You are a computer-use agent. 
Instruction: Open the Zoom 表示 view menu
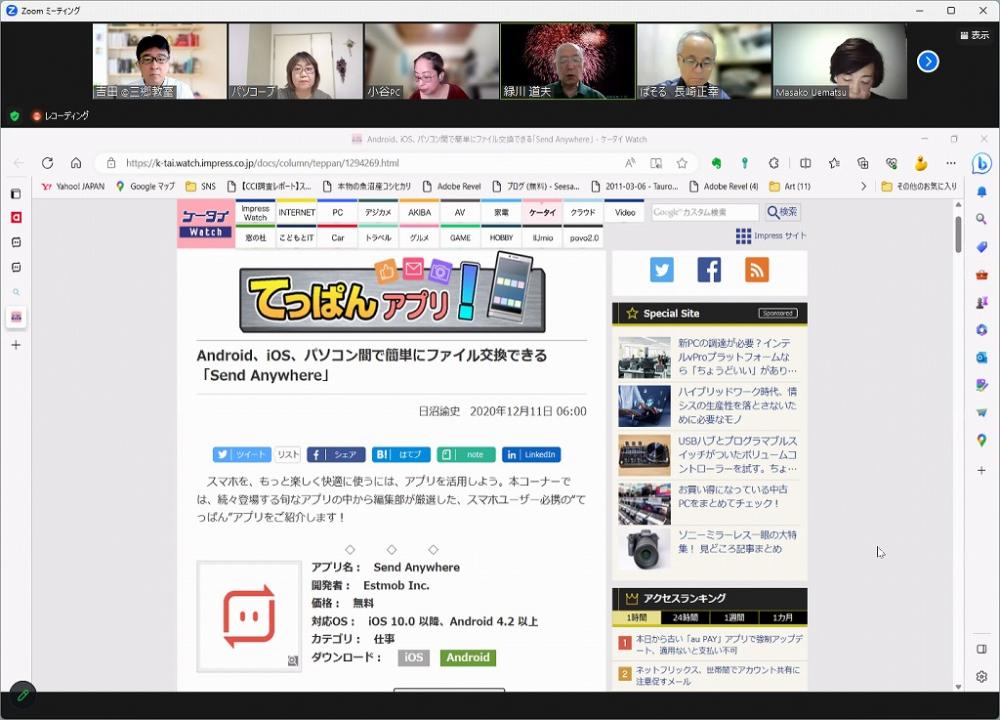click(974, 35)
